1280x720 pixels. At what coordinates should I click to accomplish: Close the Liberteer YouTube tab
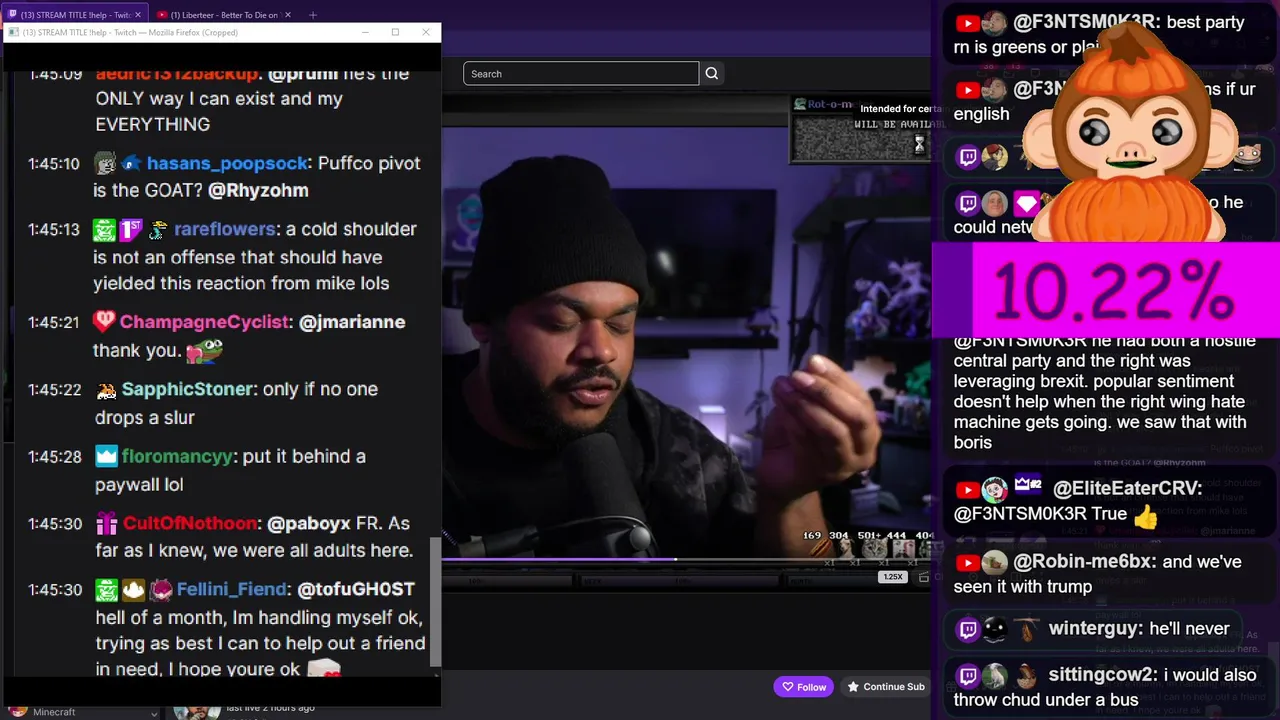(x=288, y=15)
